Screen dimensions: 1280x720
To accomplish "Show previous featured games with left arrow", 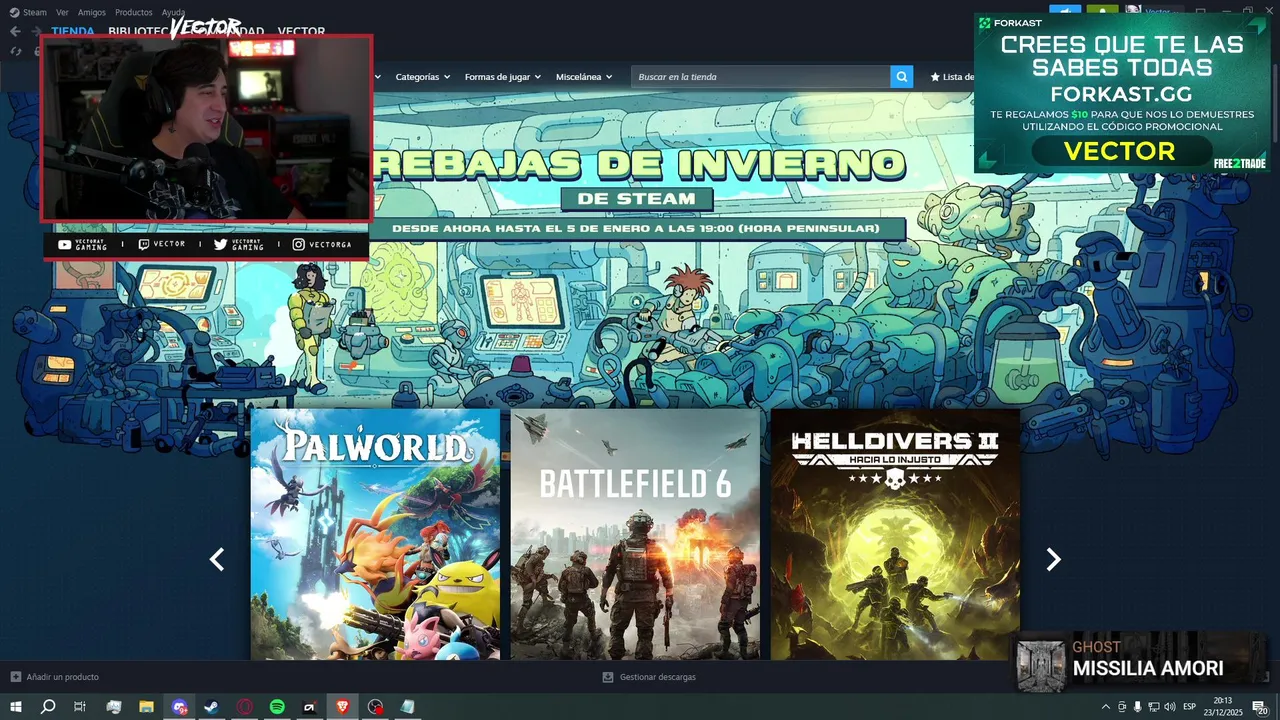I will coord(217,560).
